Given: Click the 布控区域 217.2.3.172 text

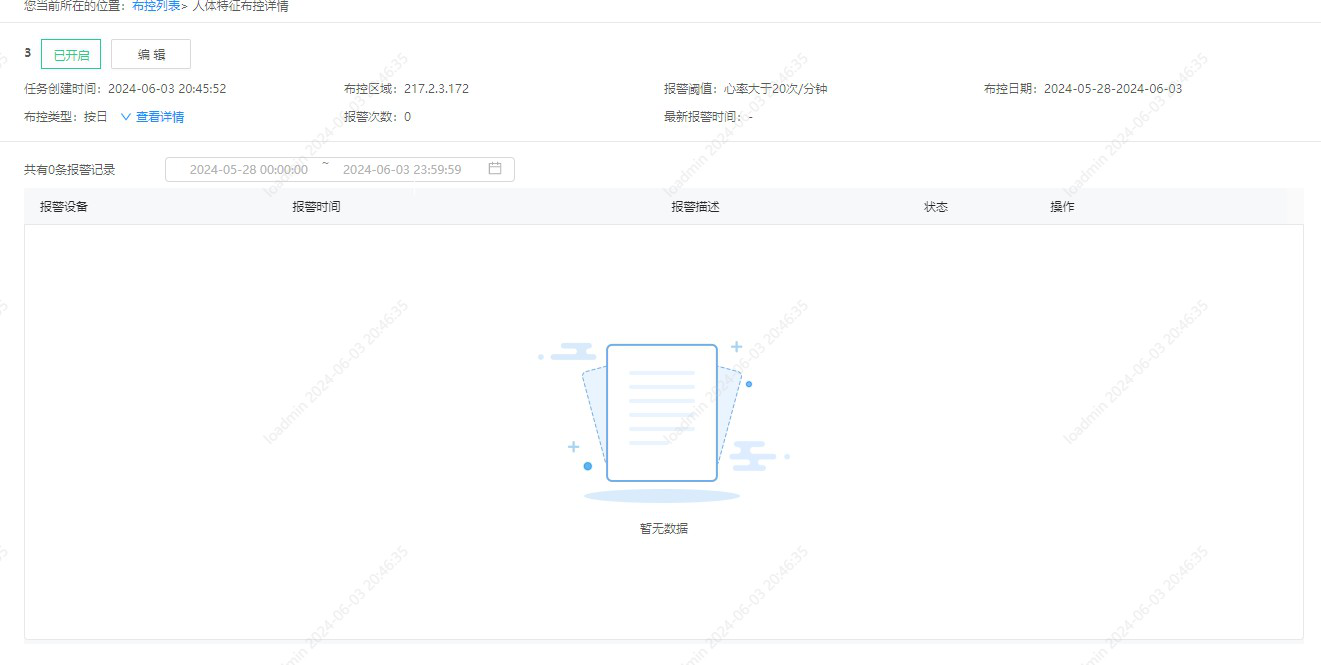Looking at the screenshot, I should click(x=406, y=89).
